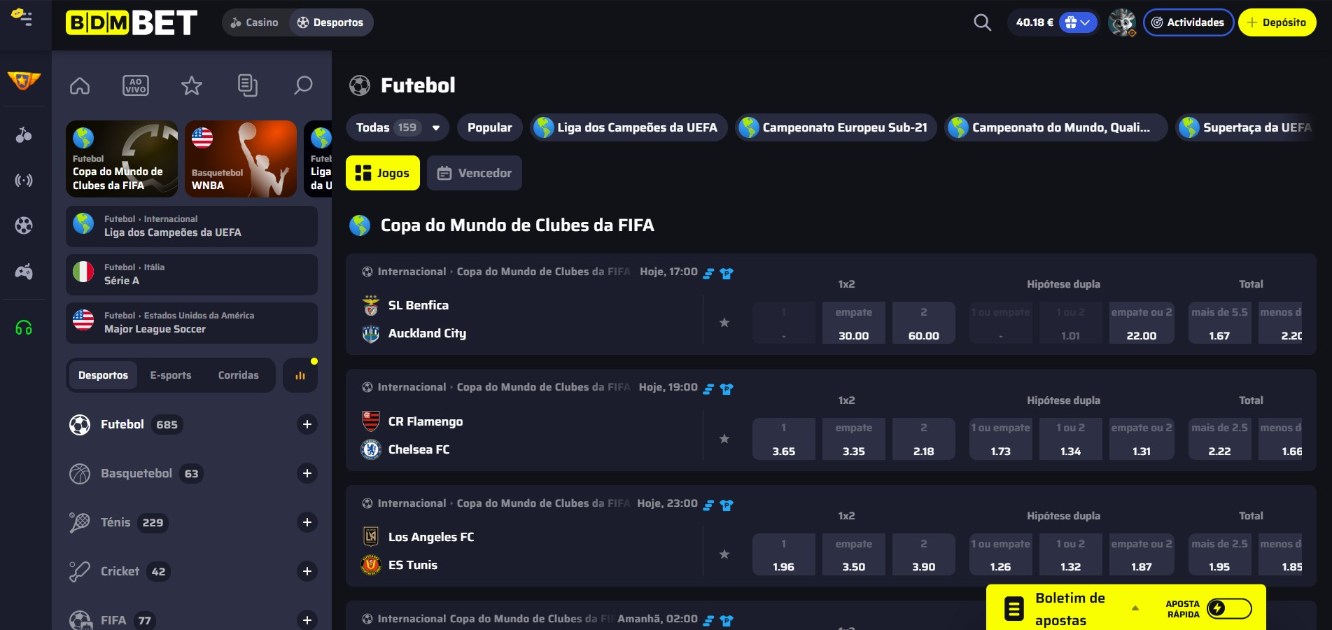Open Actividades
Viewport: 1332px width, 630px height.
coord(1188,21)
